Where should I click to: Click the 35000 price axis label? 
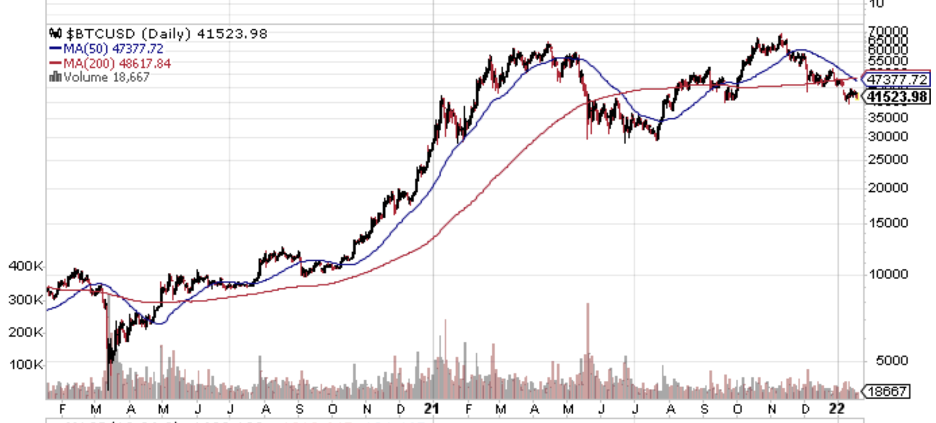[x=889, y=118]
